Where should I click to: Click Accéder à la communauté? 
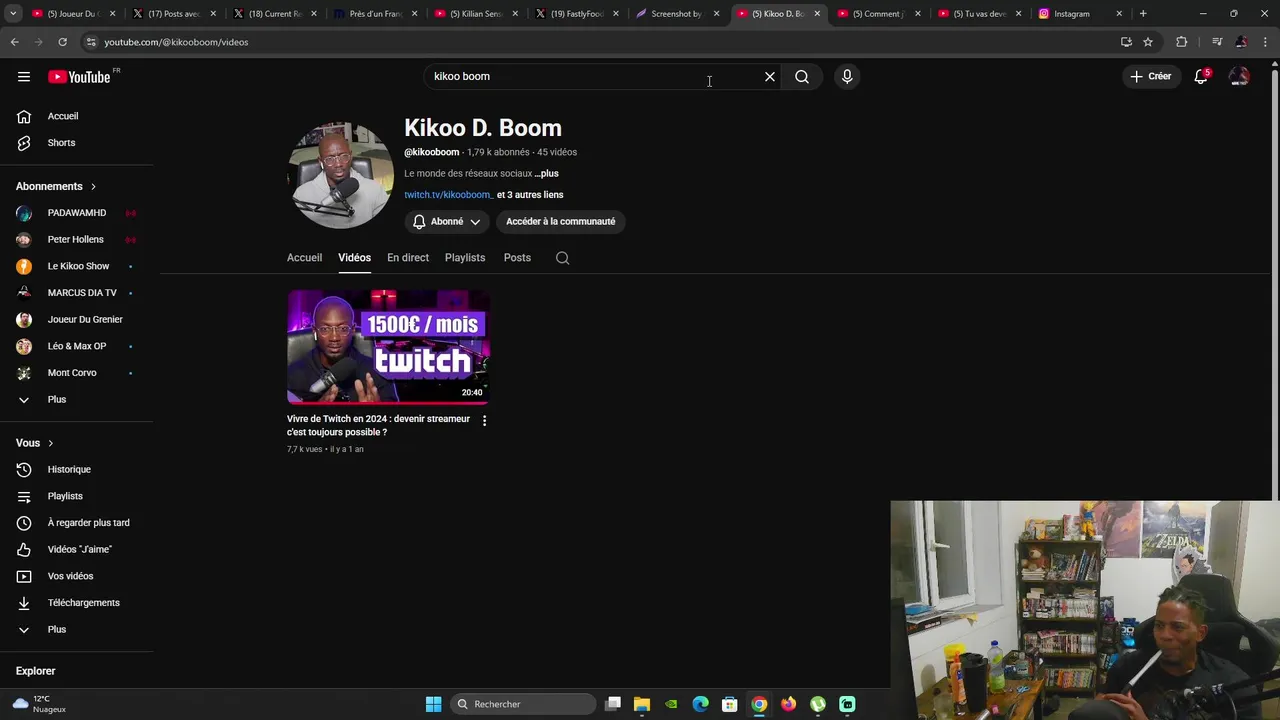[561, 222]
